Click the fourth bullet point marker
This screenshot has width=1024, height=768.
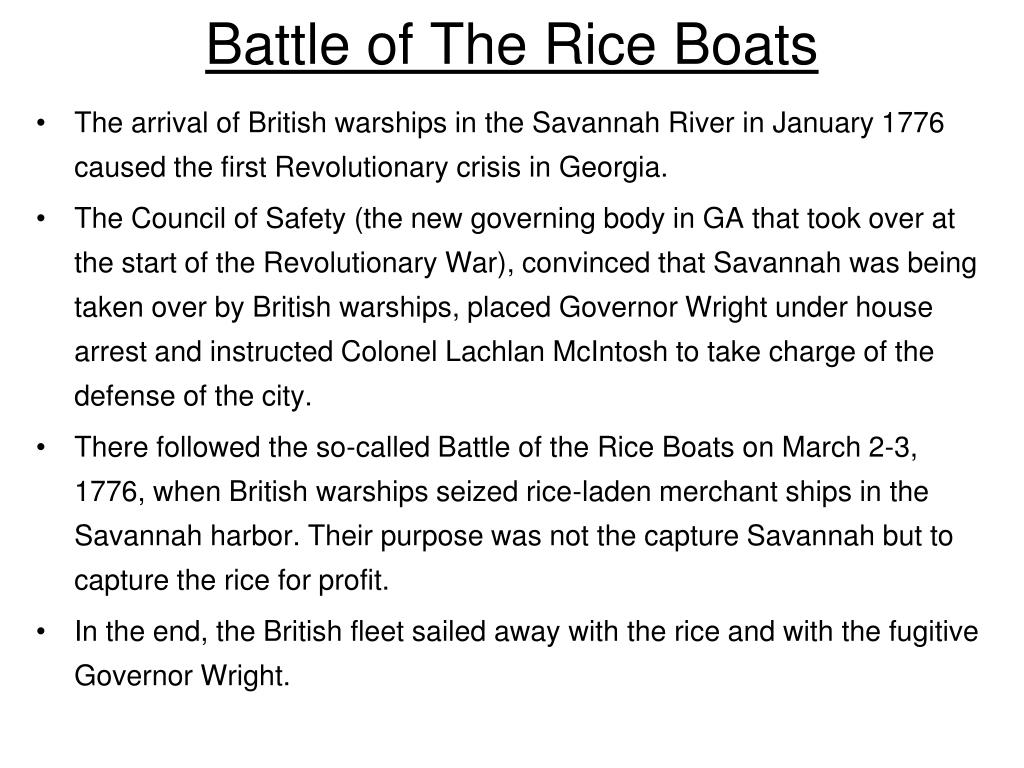click(41, 632)
